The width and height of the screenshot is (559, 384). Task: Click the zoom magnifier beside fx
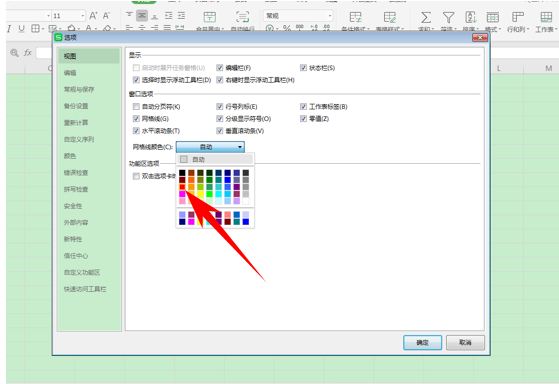(x=14, y=53)
